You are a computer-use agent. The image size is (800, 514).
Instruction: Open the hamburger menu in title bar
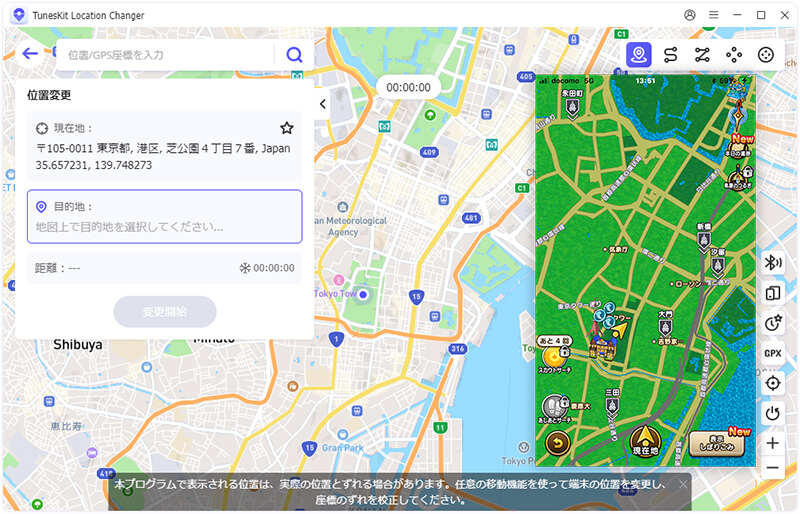[x=713, y=15]
